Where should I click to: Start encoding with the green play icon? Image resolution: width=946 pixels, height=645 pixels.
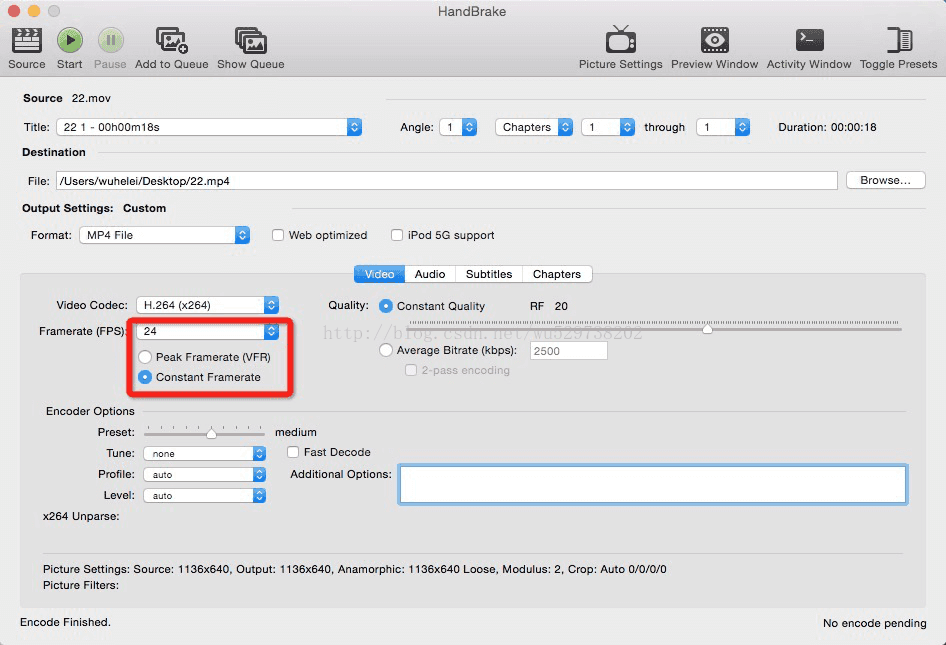70,40
